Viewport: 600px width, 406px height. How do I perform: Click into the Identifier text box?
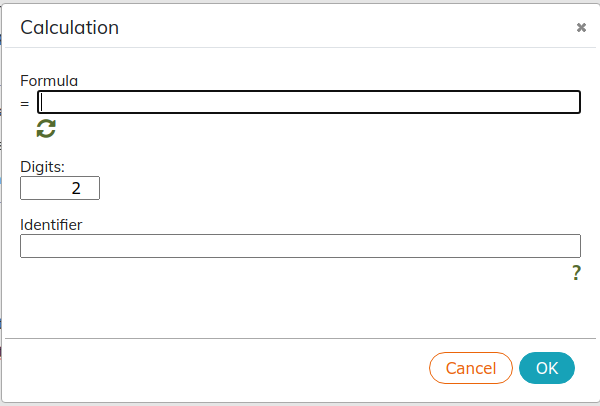(300, 246)
